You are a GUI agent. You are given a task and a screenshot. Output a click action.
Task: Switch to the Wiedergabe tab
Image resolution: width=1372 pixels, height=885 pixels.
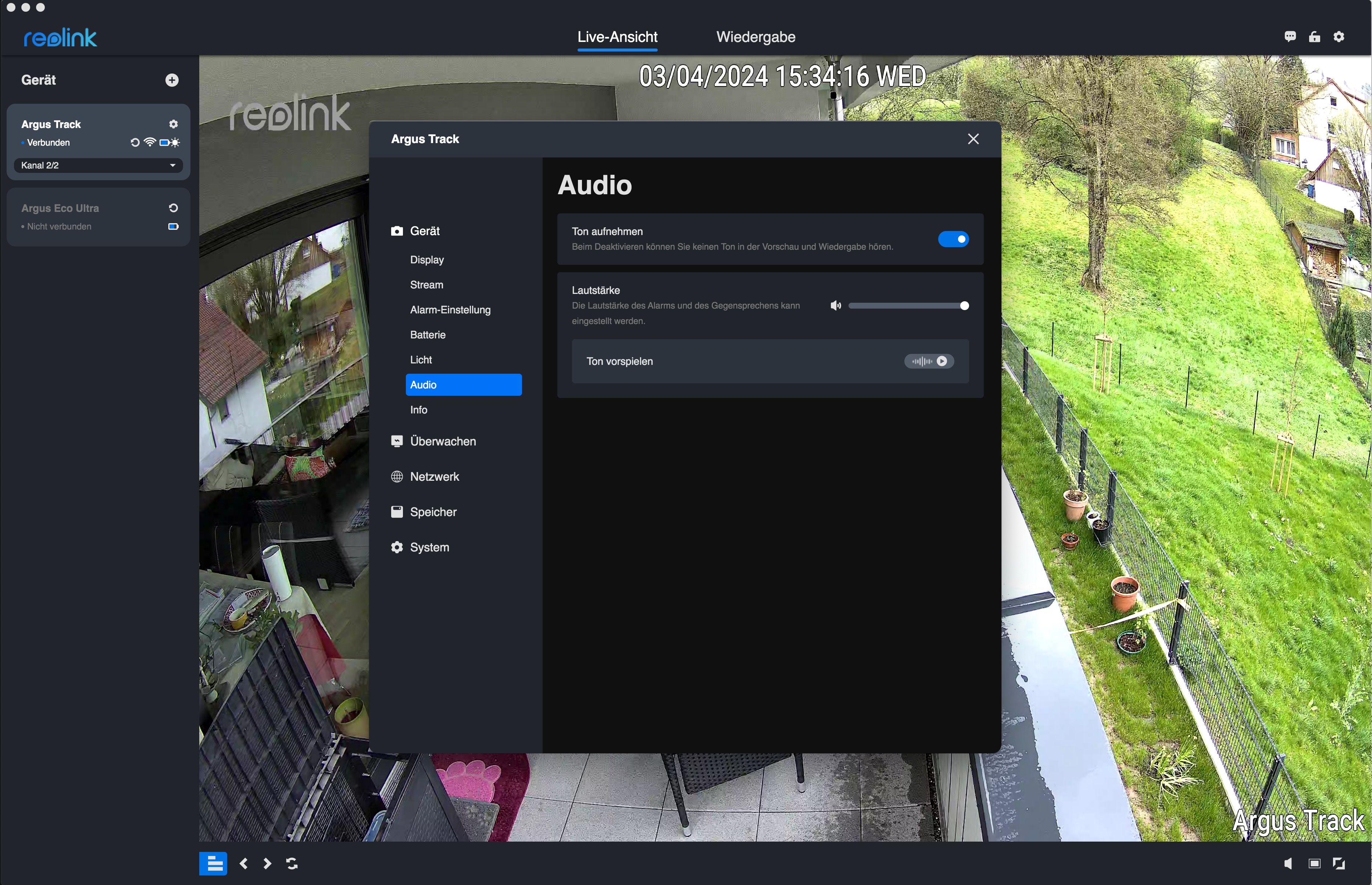tap(755, 37)
